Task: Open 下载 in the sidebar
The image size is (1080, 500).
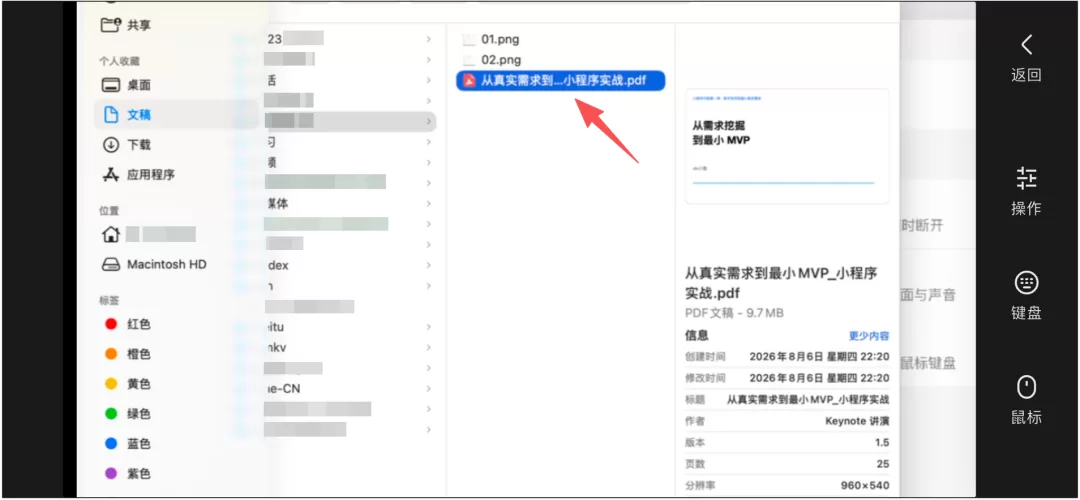Action: 139,145
